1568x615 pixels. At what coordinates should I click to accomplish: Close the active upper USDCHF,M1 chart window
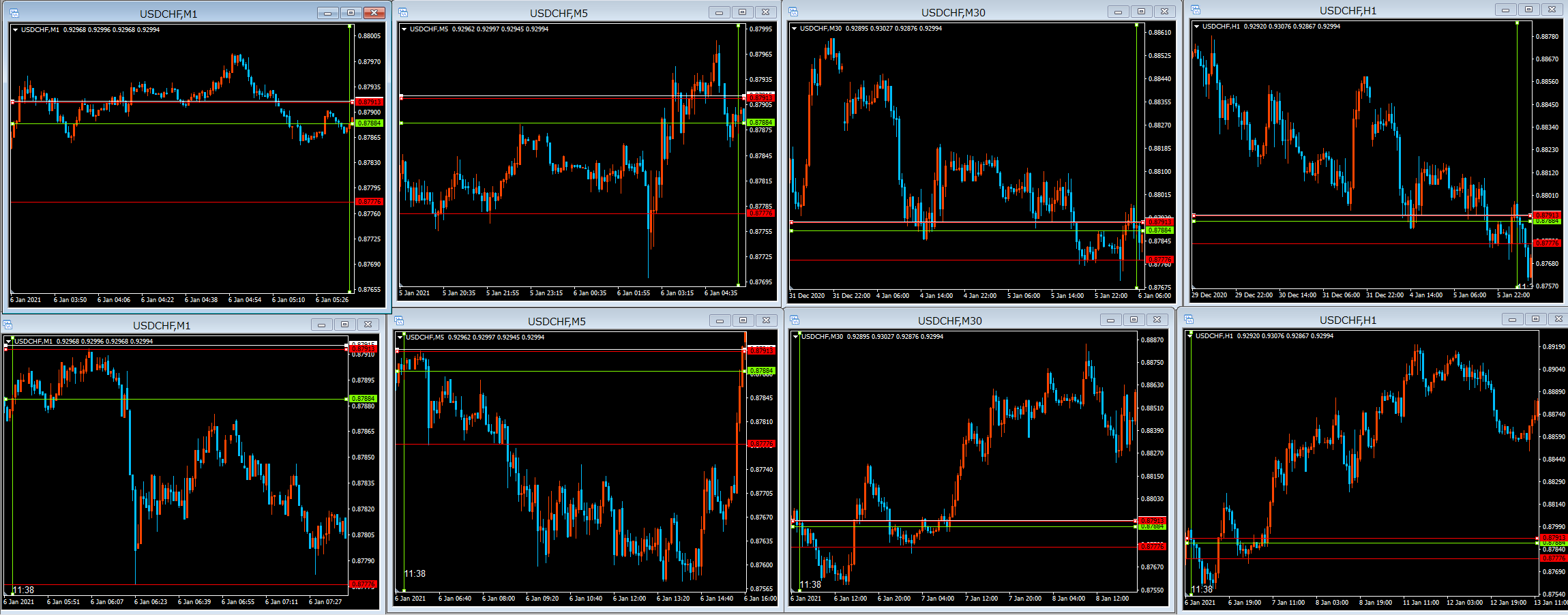pyautogui.click(x=374, y=13)
